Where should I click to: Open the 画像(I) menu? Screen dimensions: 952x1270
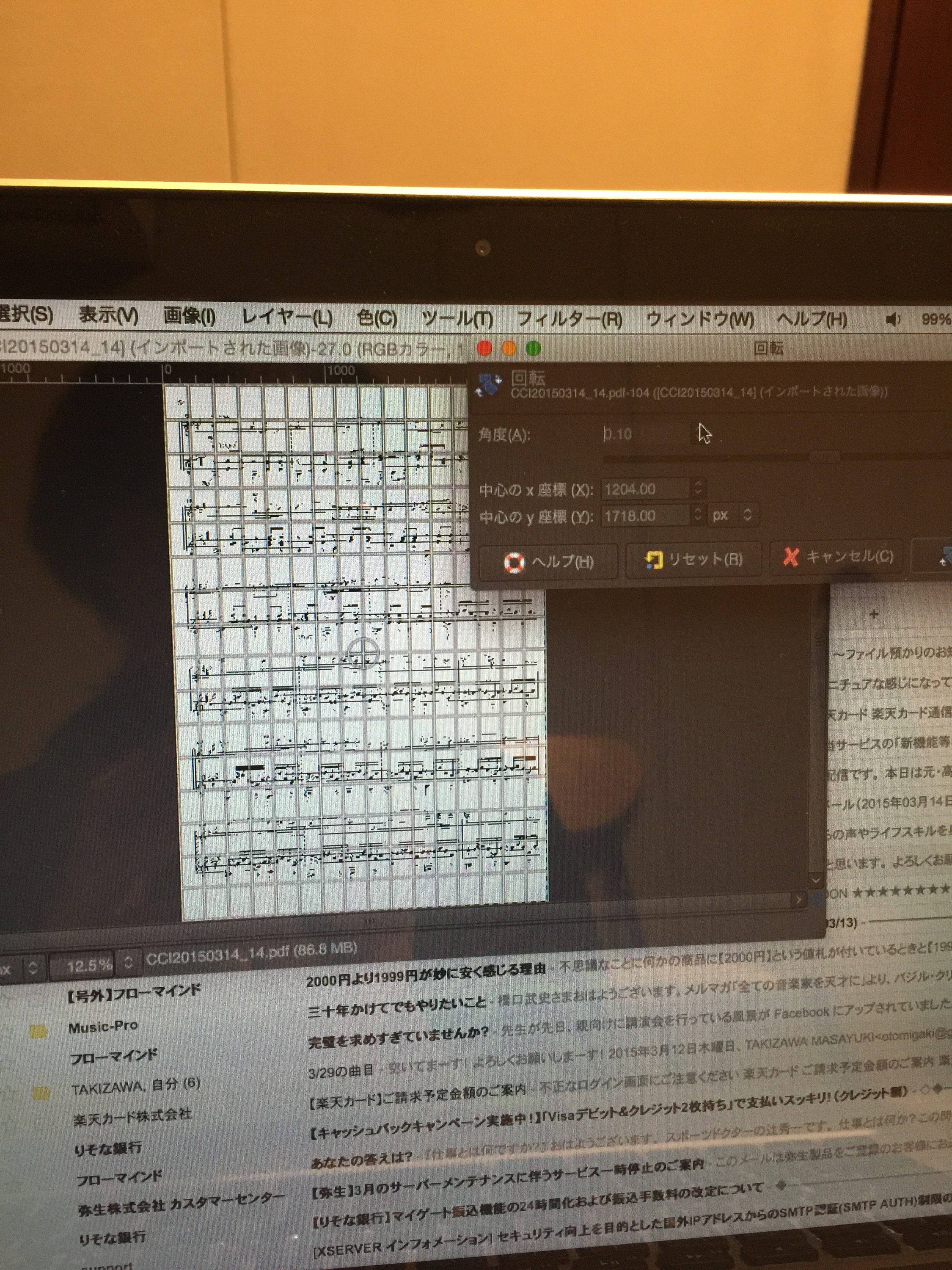click(x=189, y=316)
